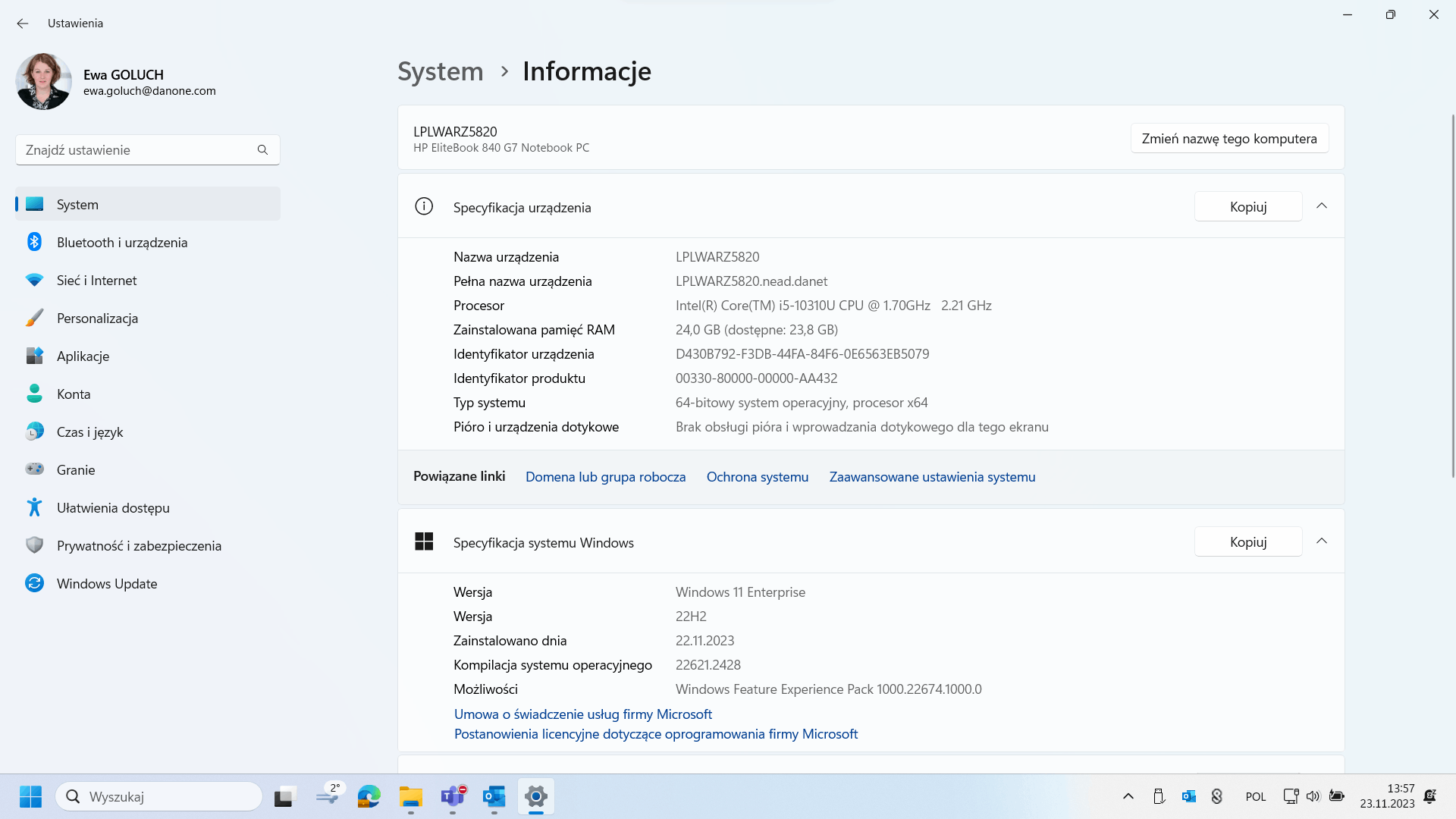The width and height of the screenshot is (1456, 819).
Task: Go to the Konta settings page
Action: 74,394
